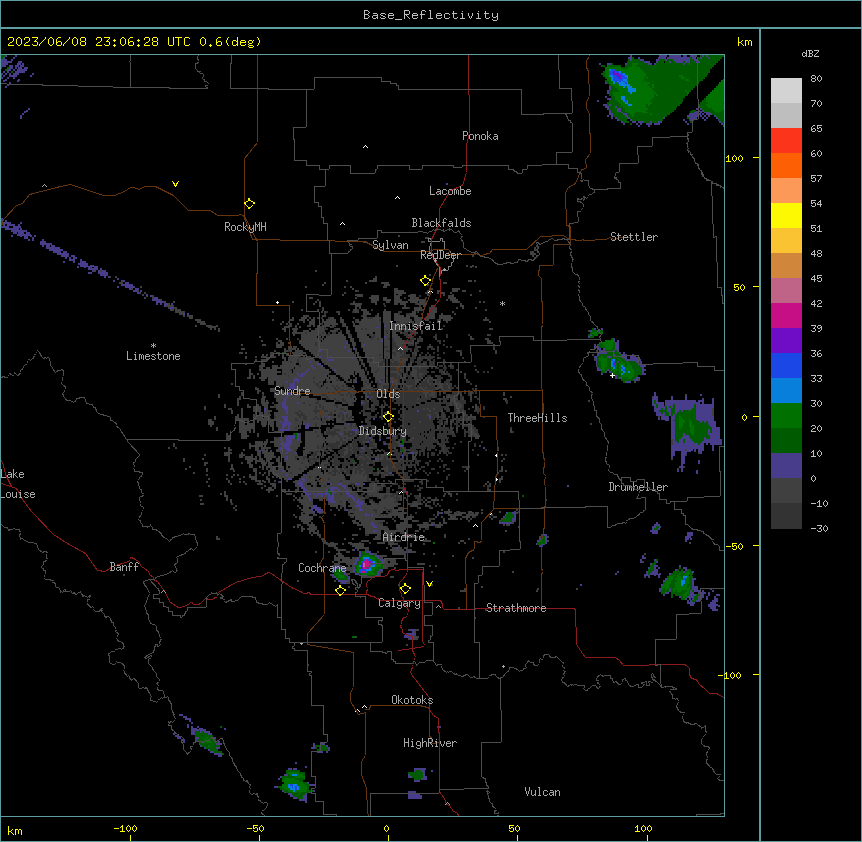The image size is (862, 842).
Task: Click the Okotoks label
Action: [412, 700]
